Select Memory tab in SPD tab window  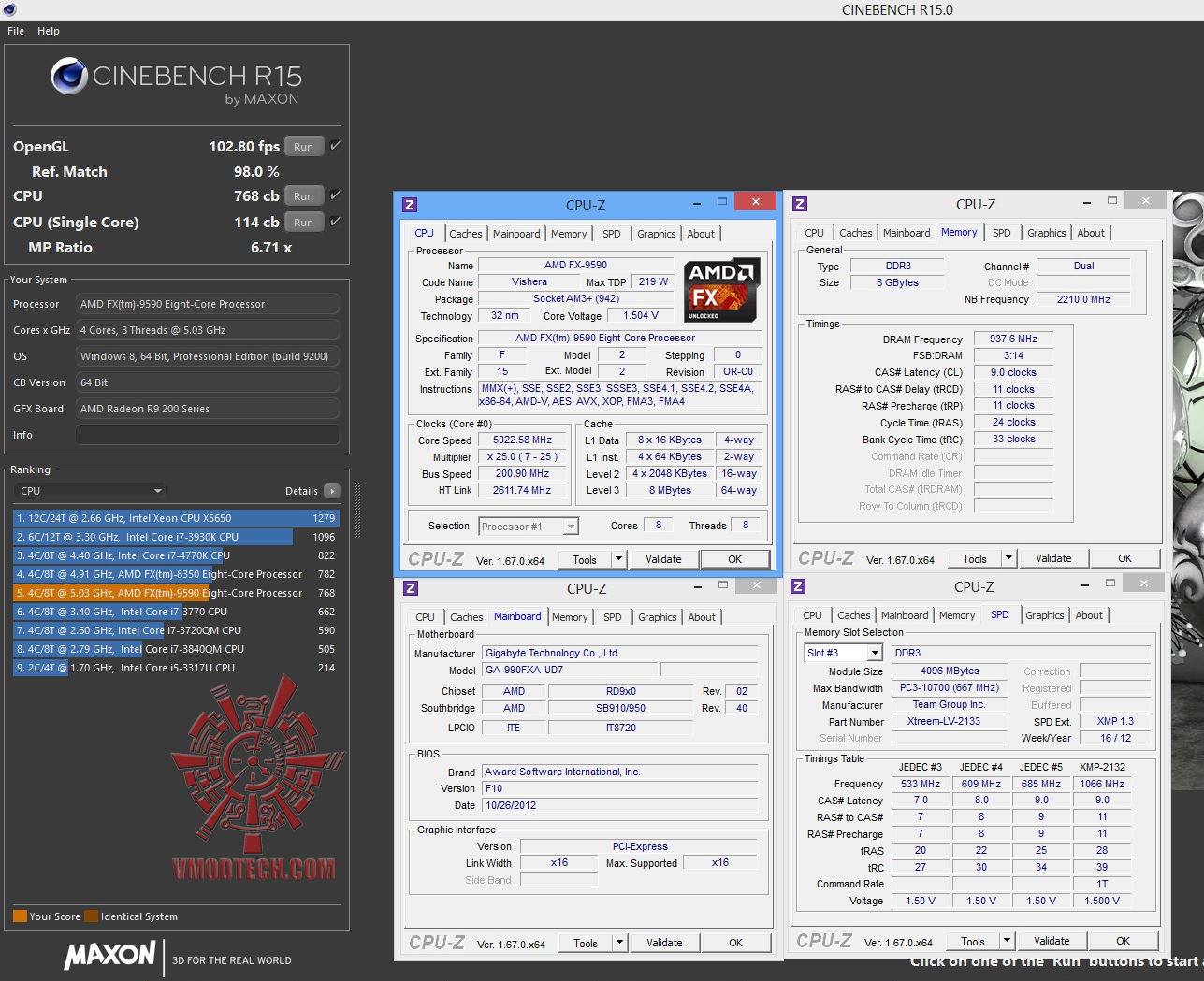(957, 615)
